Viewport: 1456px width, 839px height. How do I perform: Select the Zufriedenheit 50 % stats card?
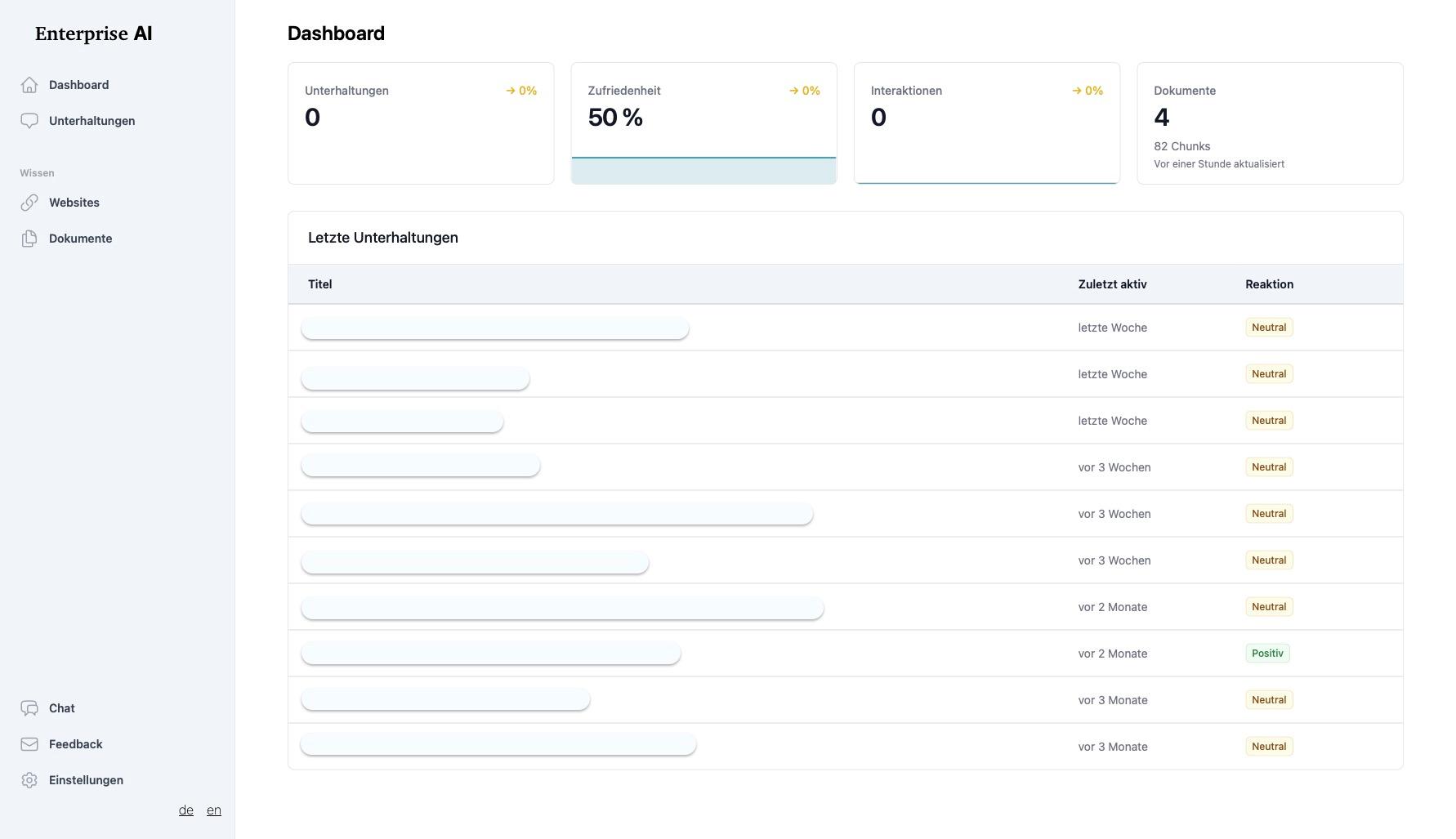click(x=703, y=123)
